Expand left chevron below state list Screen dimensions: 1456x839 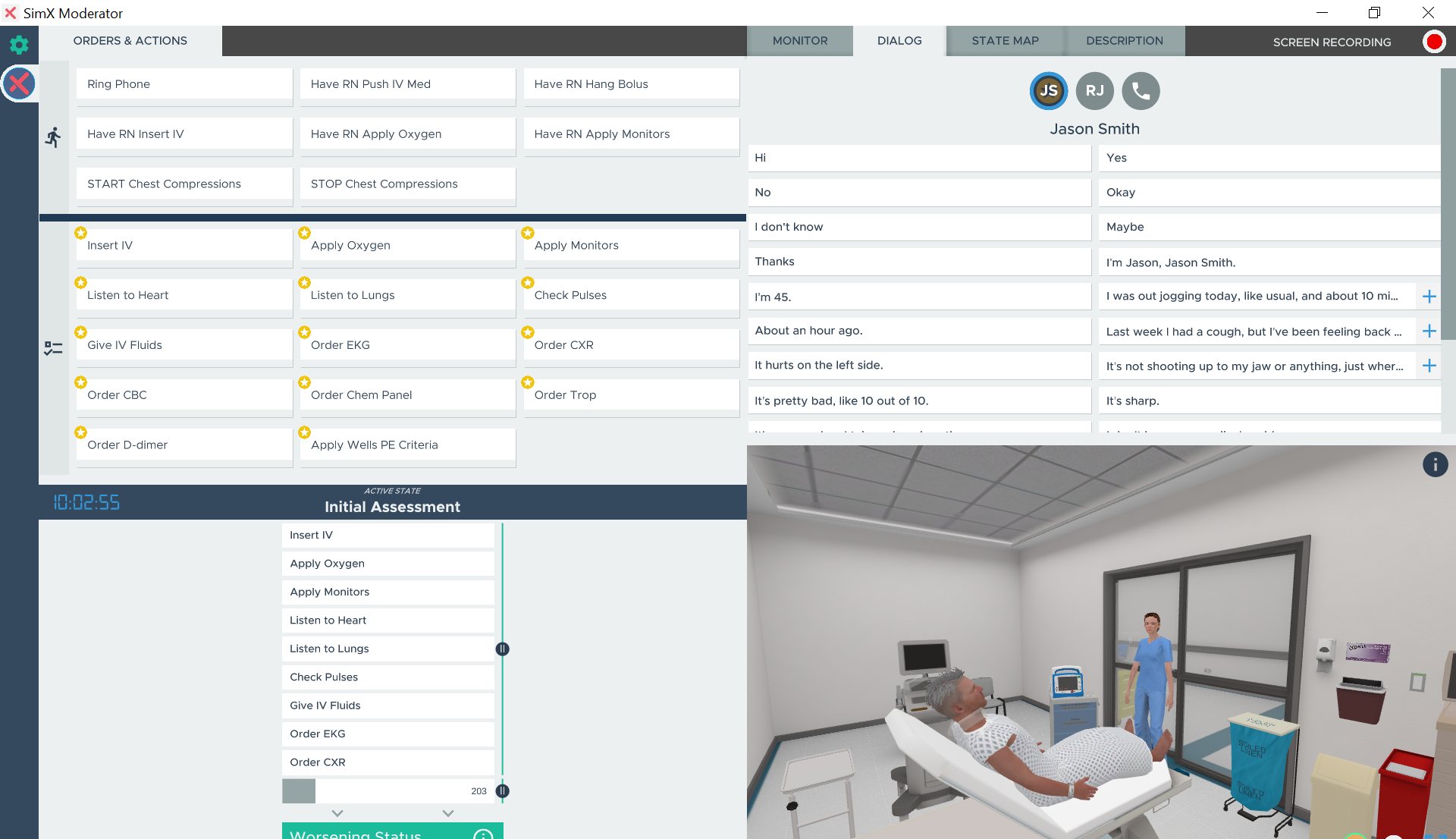[x=337, y=813]
